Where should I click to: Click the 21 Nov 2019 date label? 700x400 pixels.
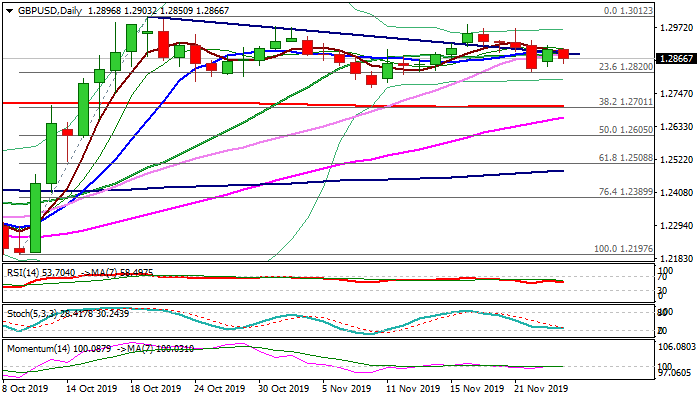pos(542,388)
